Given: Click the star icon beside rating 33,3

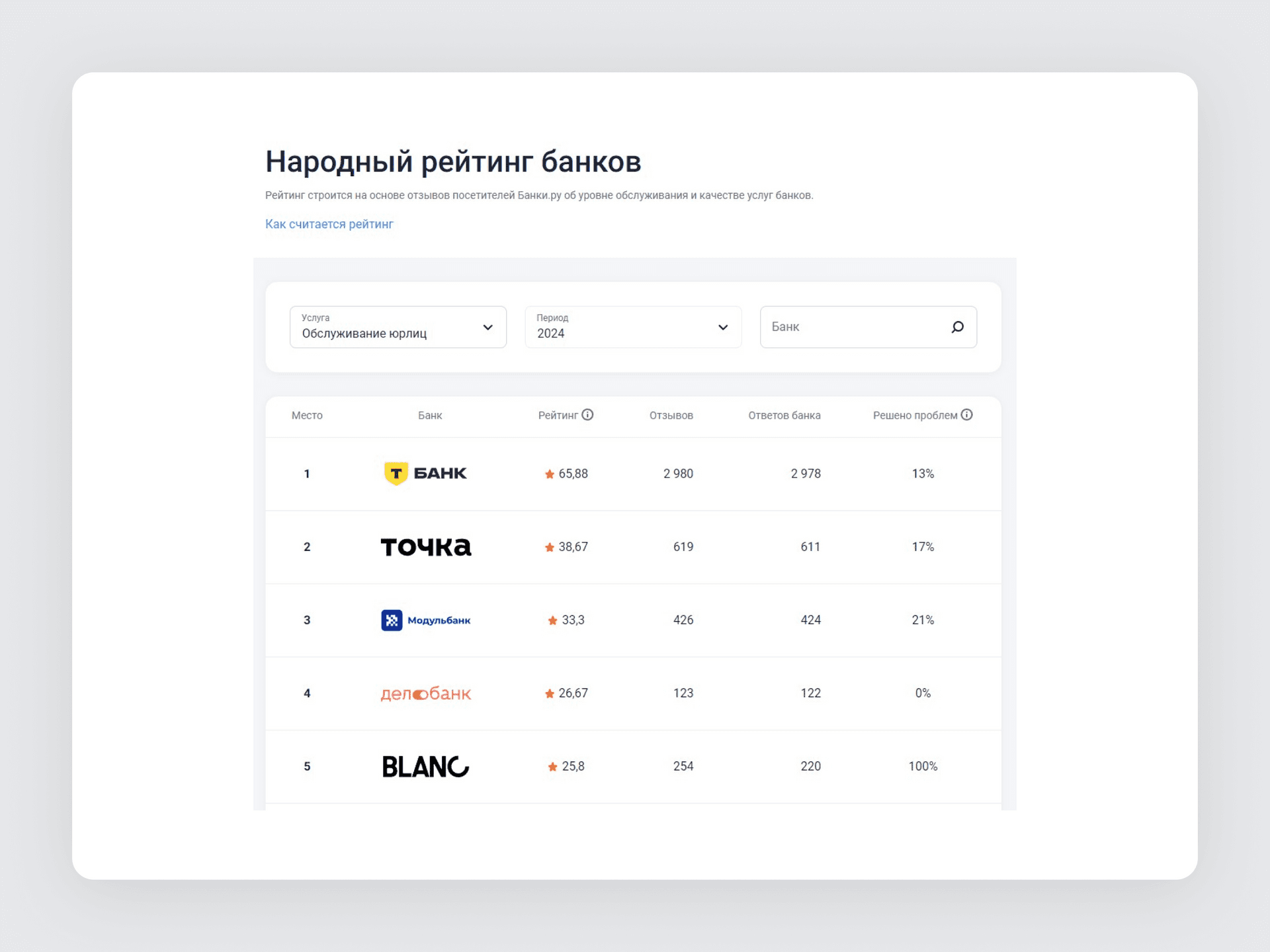Looking at the screenshot, I should pyautogui.click(x=552, y=621).
